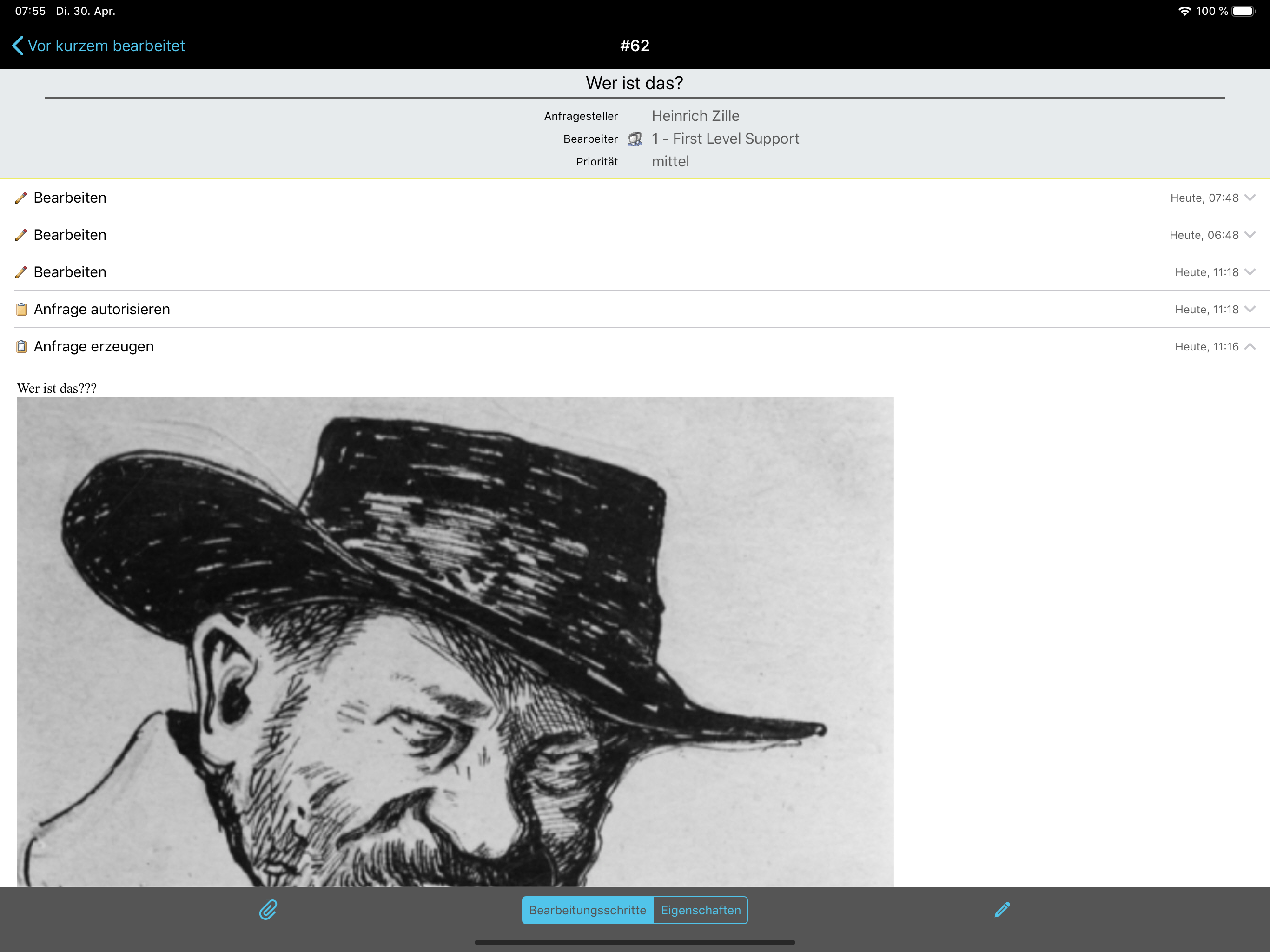Click timestamp Heute, 06:48

(x=1204, y=235)
